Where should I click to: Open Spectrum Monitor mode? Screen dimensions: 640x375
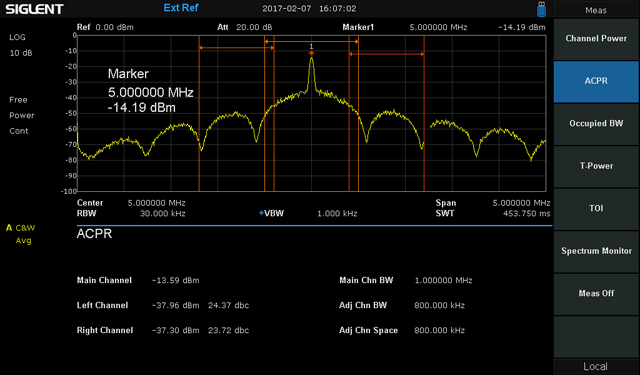pos(596,251)
